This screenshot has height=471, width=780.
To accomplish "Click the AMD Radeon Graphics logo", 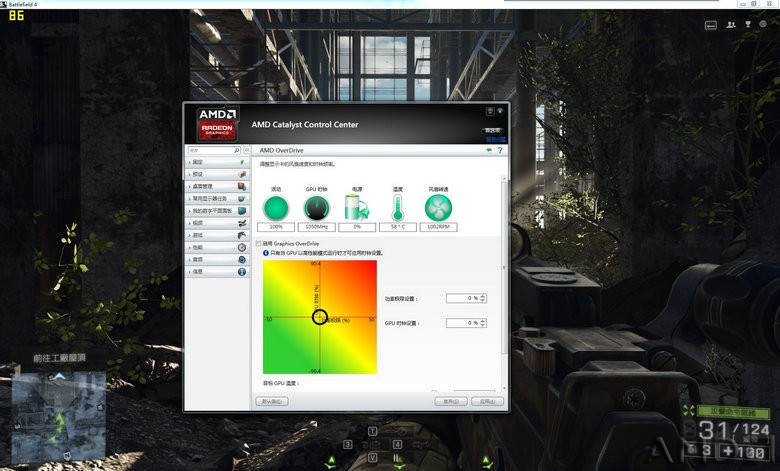I will (x=217, y=123).
